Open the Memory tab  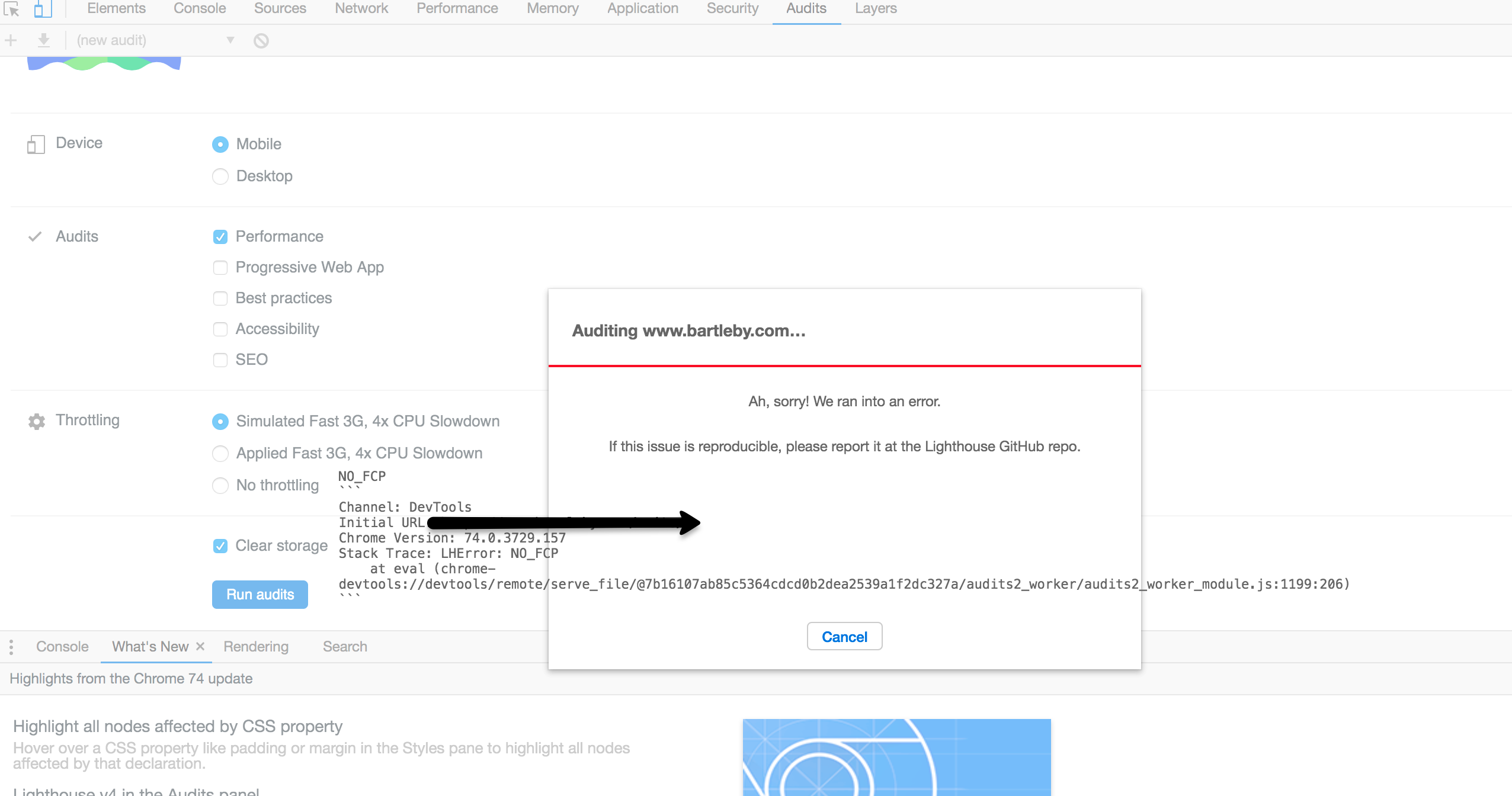pyautogui.click(x=553, y=9)
